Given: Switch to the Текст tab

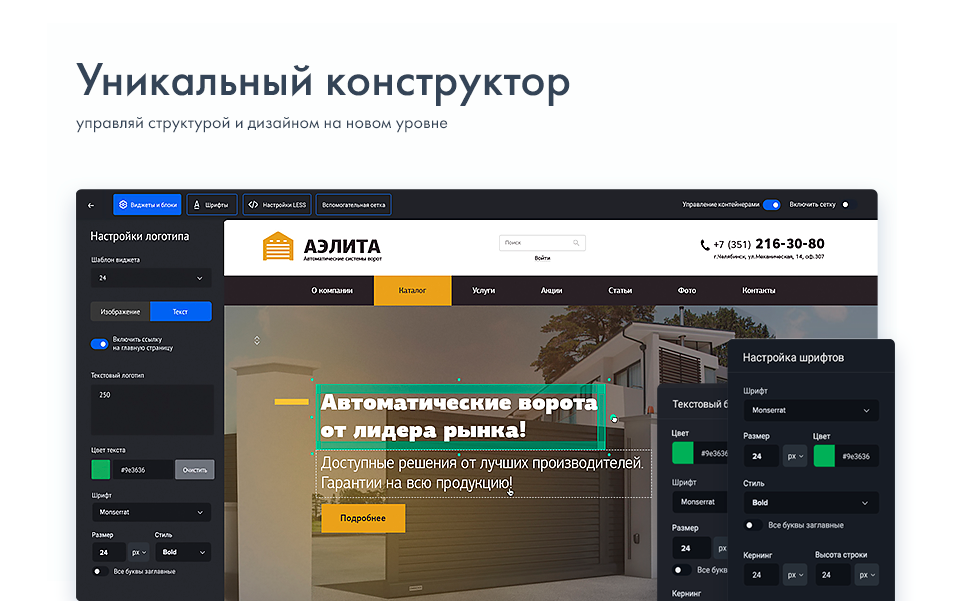Looking at the screenshot, I should coord(180,311).
